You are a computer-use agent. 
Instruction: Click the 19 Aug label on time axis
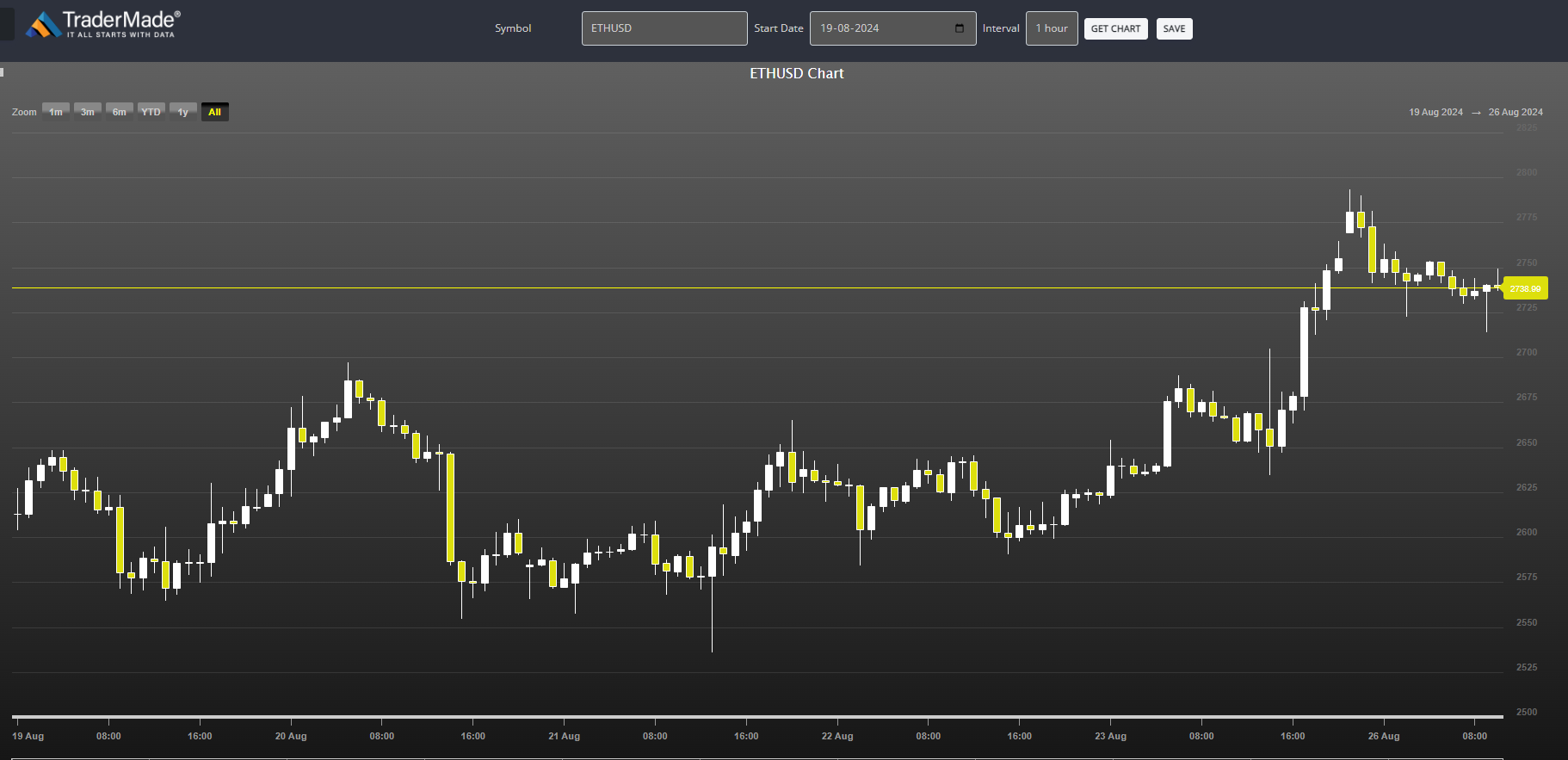point(28,736)
